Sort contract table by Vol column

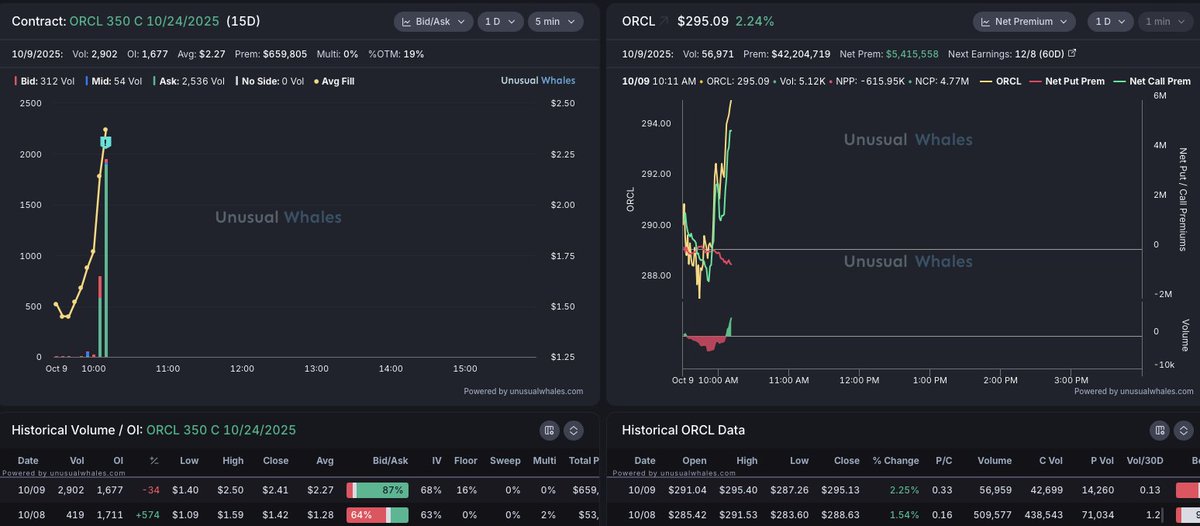point(76,461)
